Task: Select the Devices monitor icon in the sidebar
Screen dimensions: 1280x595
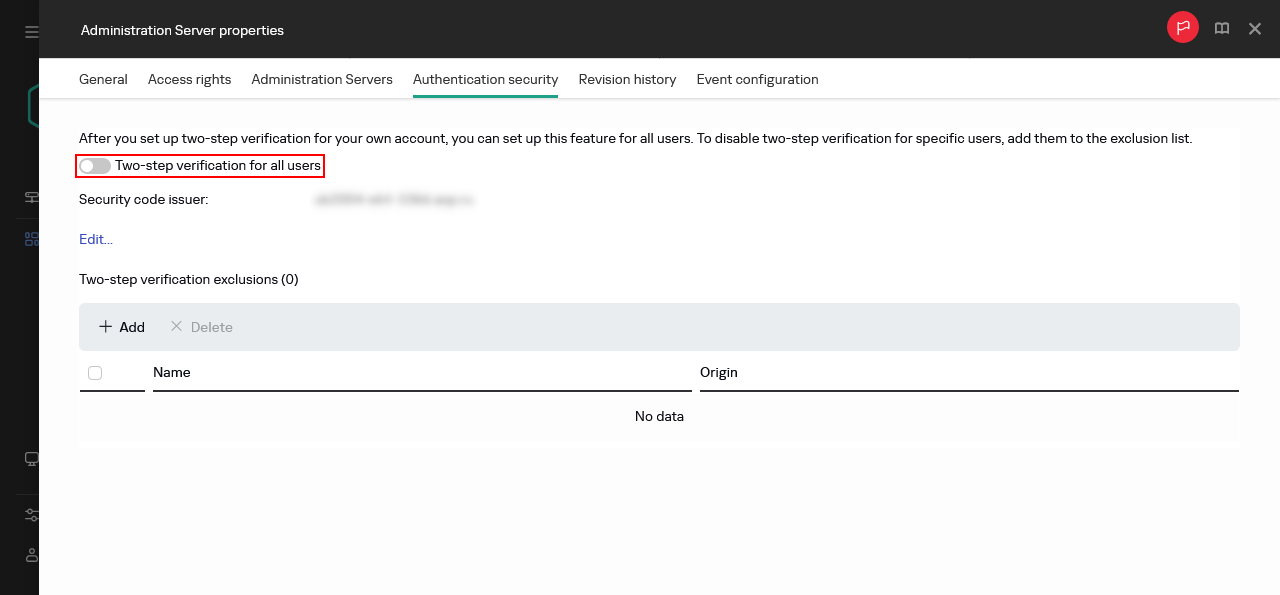Action: tap(30, 459)
